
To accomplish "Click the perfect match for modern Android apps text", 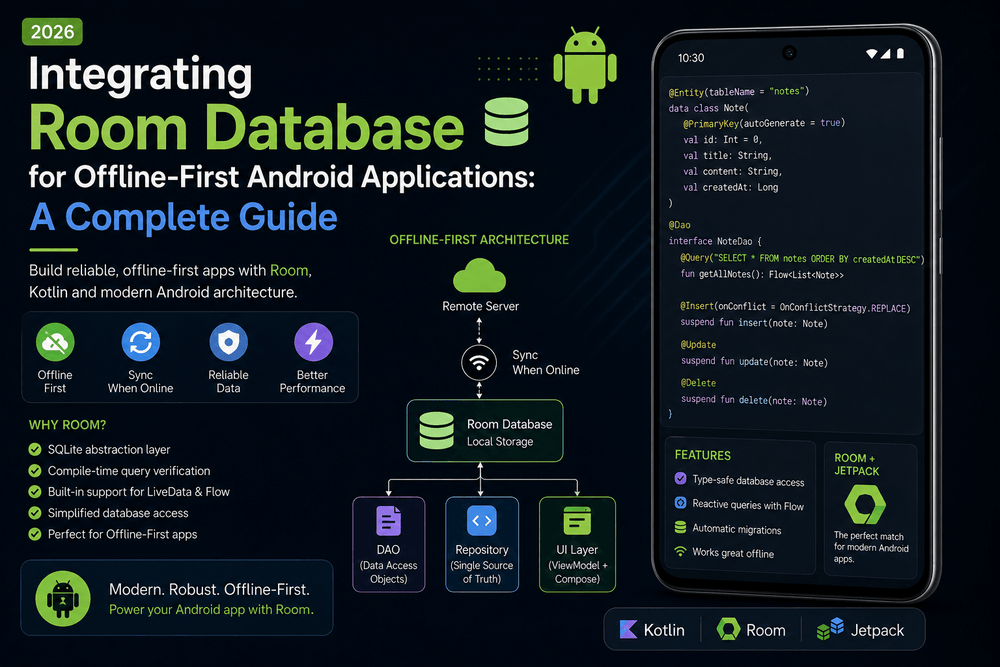I will 871,547.
